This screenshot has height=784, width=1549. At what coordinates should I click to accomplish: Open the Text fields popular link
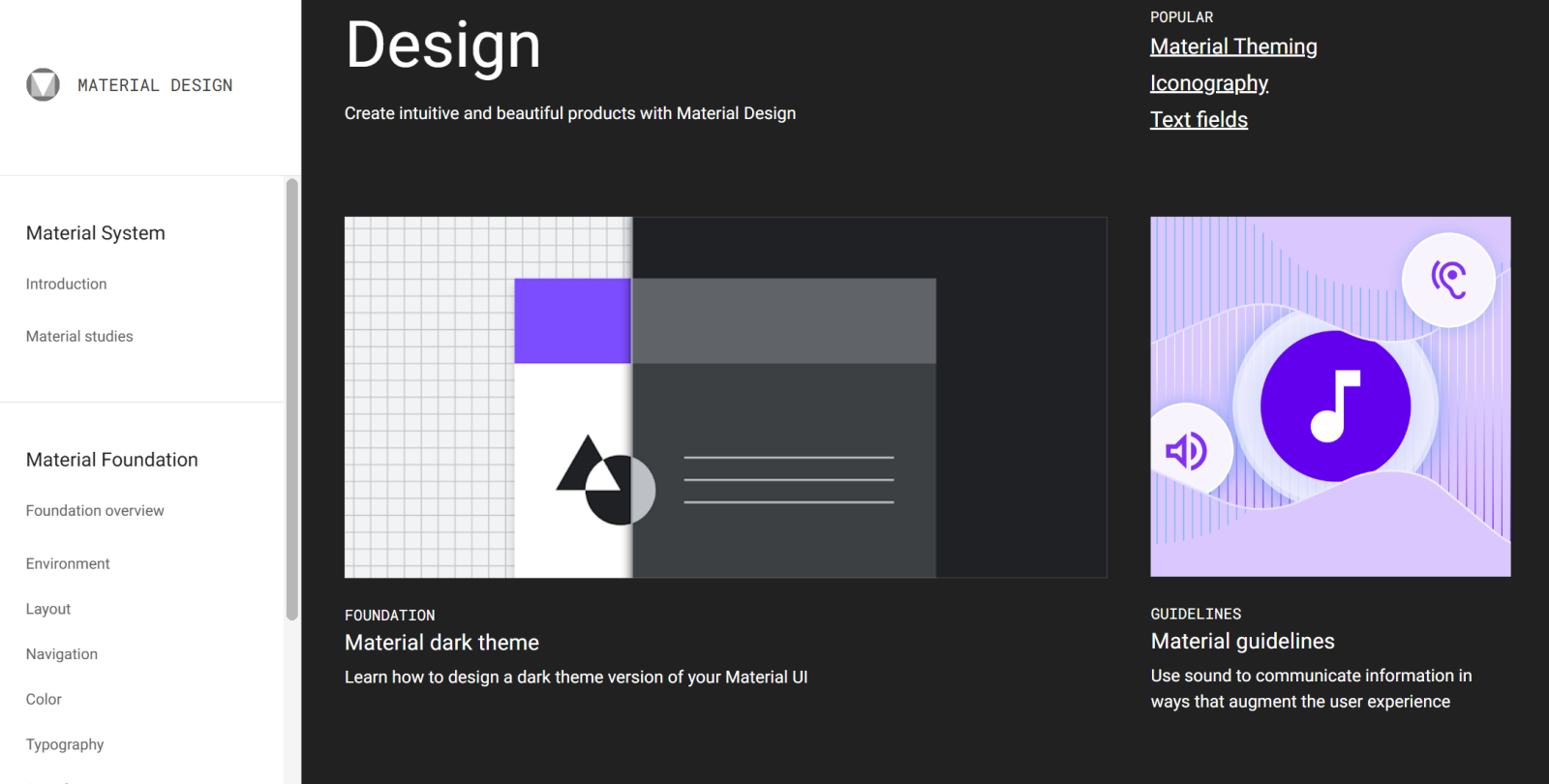click(1199, 120)
